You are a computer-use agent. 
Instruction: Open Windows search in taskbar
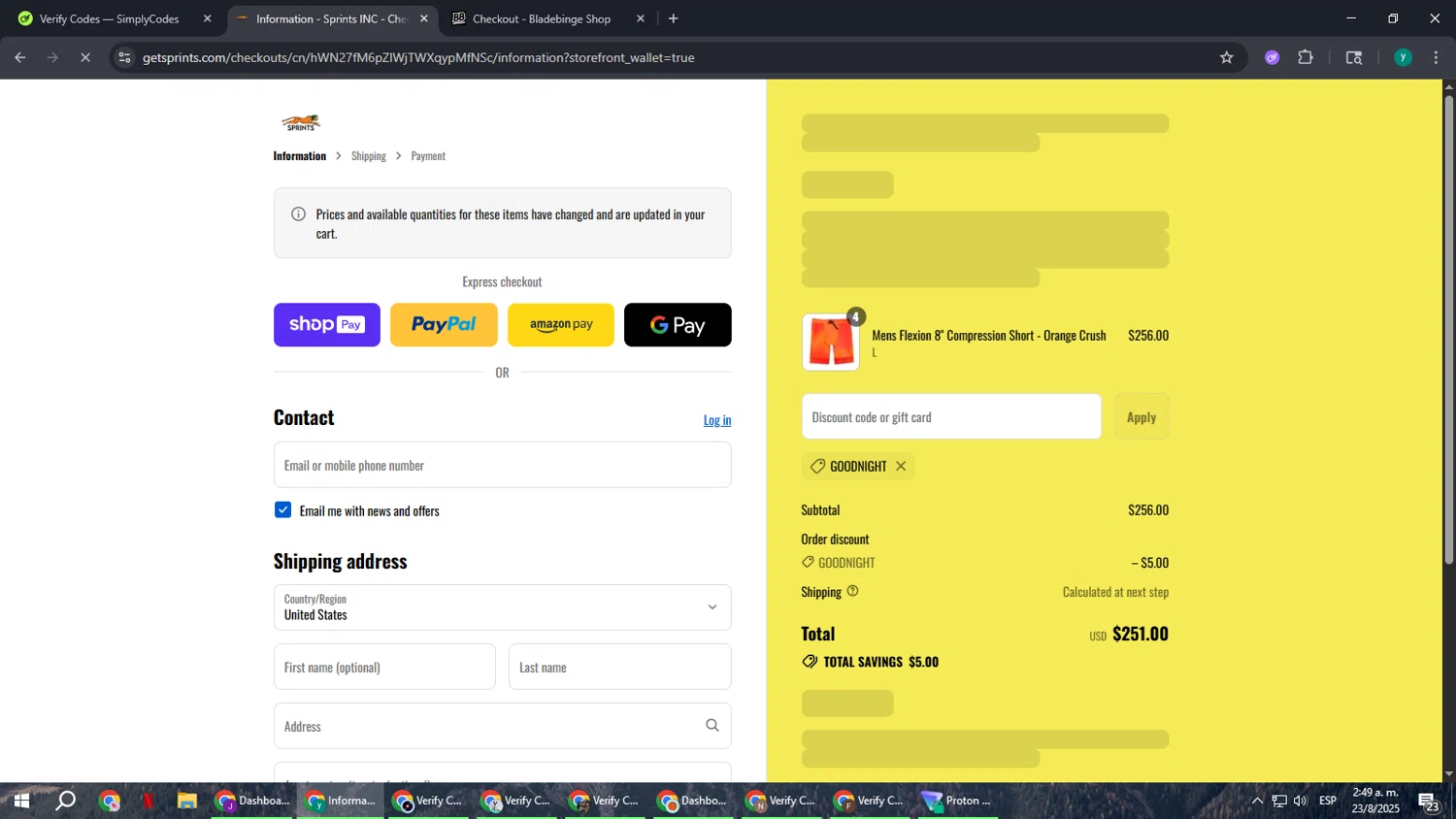tap(65, 801)
